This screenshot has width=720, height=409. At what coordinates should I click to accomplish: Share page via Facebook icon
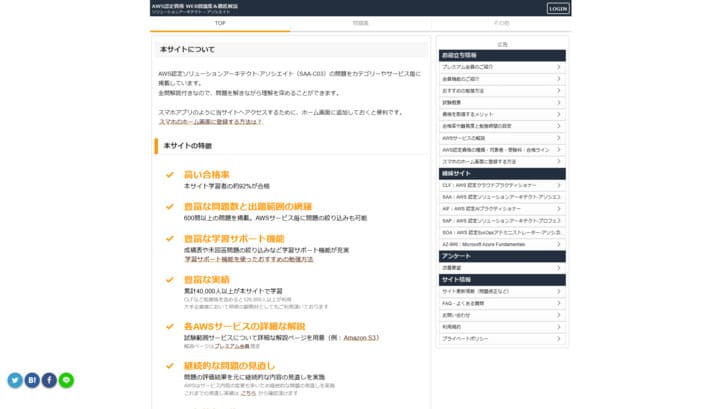pyautogui.click(x=49, y=380)
